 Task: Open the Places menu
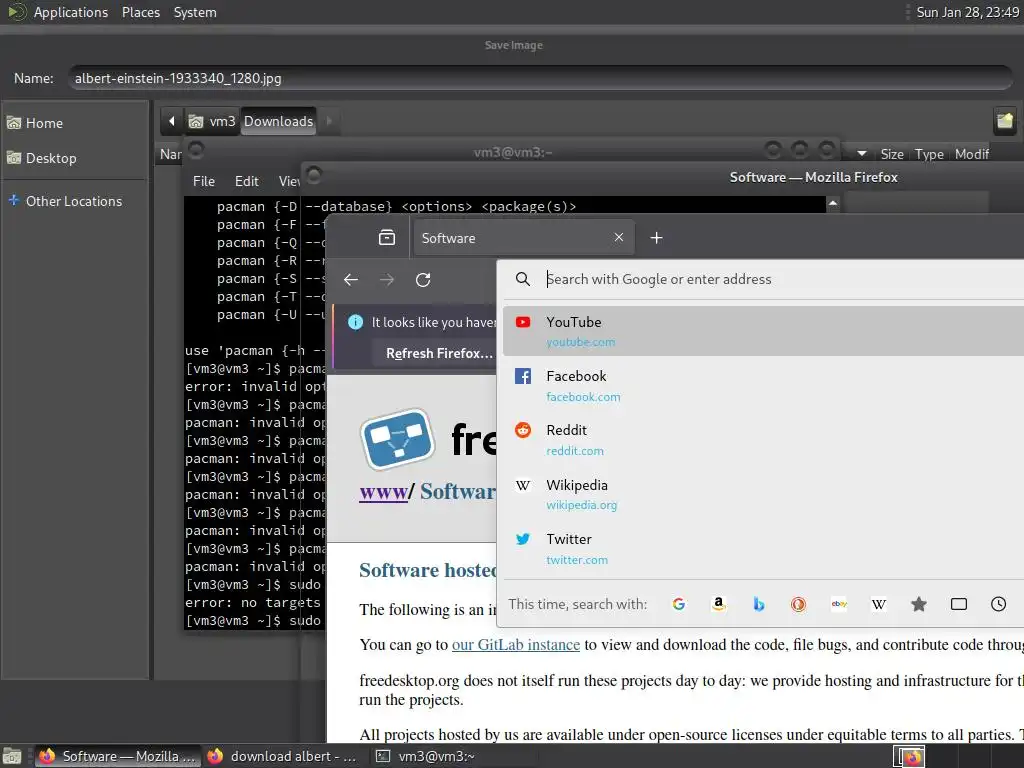pyautogui.click(x=141, y=12)
